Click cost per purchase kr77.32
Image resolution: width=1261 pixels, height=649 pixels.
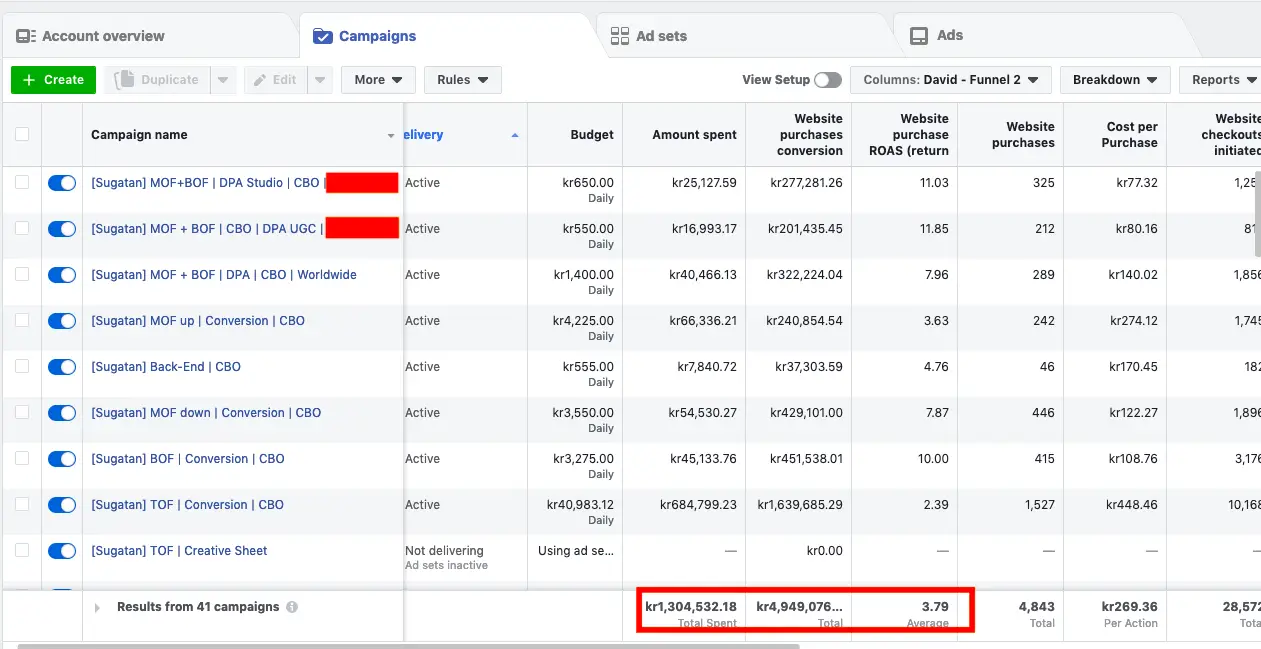point(1137,183)
